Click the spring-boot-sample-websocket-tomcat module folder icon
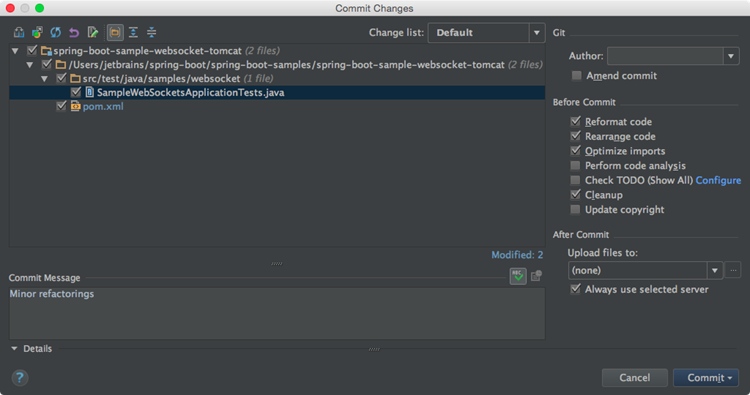The height and width of the screenshot is (395, 750). [46, 51]
